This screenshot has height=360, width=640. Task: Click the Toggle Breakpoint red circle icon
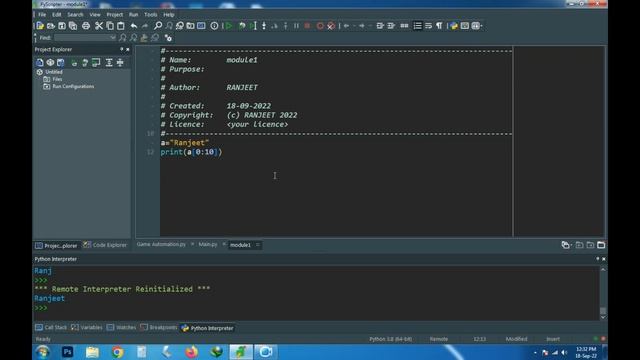[320, 26]
